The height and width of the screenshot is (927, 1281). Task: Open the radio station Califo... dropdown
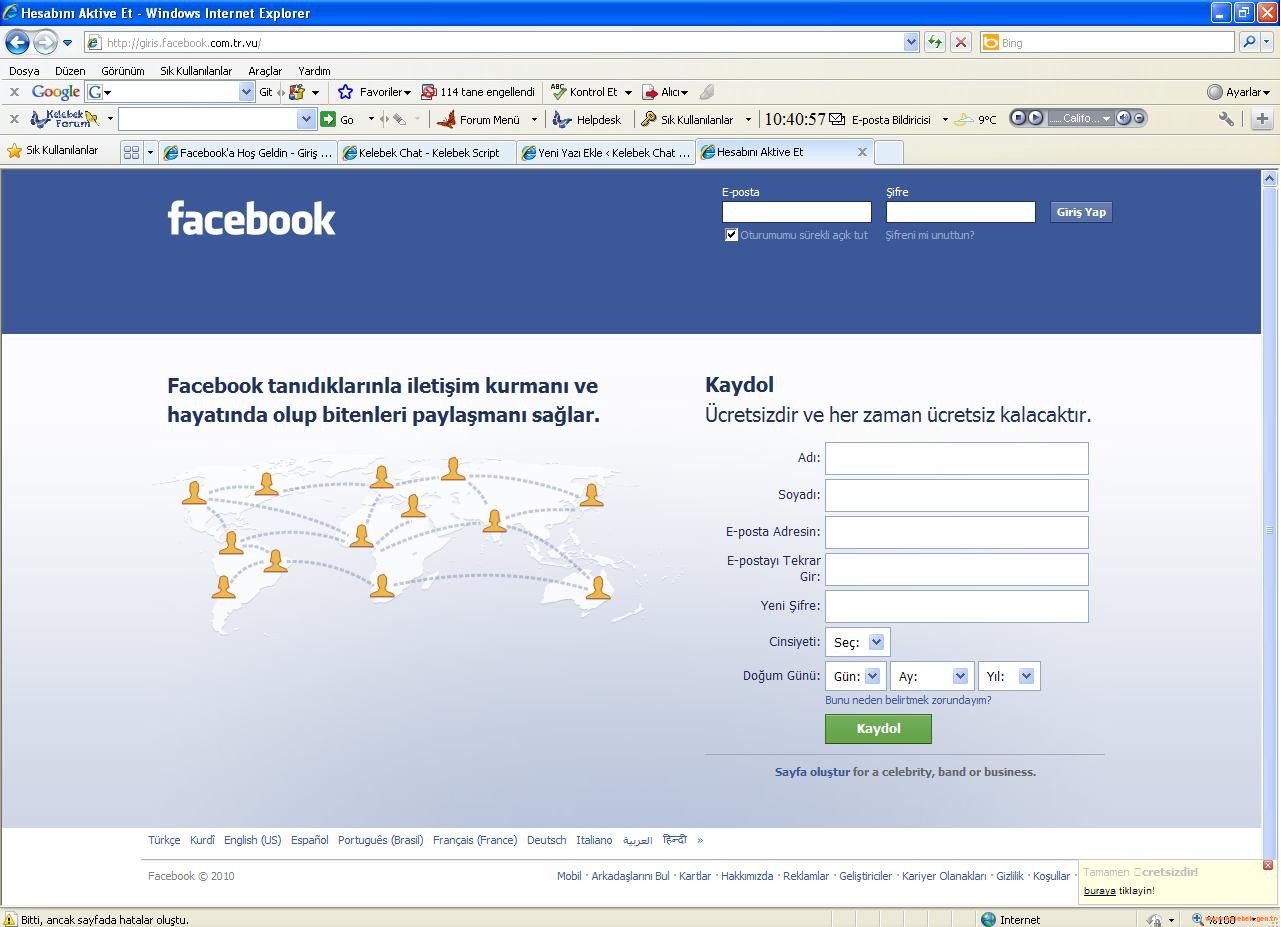pos(1080,118)
